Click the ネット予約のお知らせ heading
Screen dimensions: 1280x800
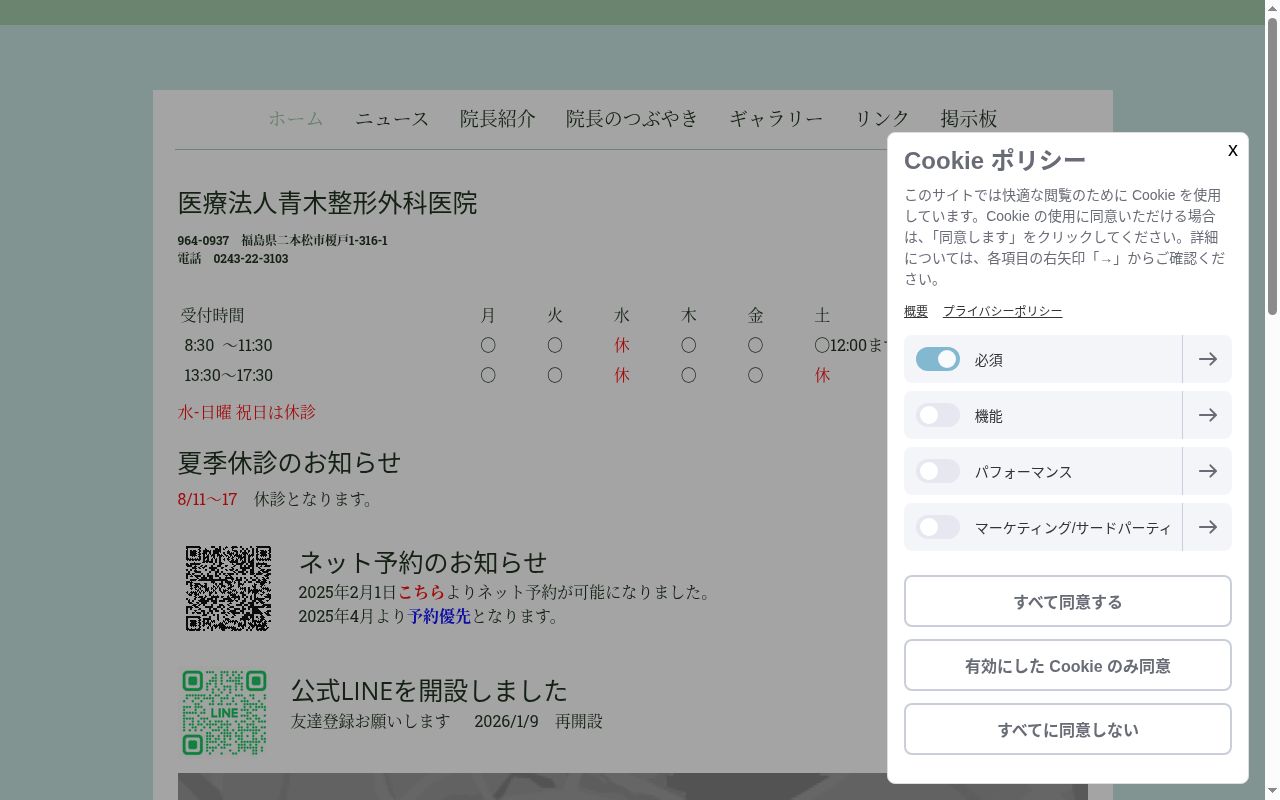(x=423, y=562)
